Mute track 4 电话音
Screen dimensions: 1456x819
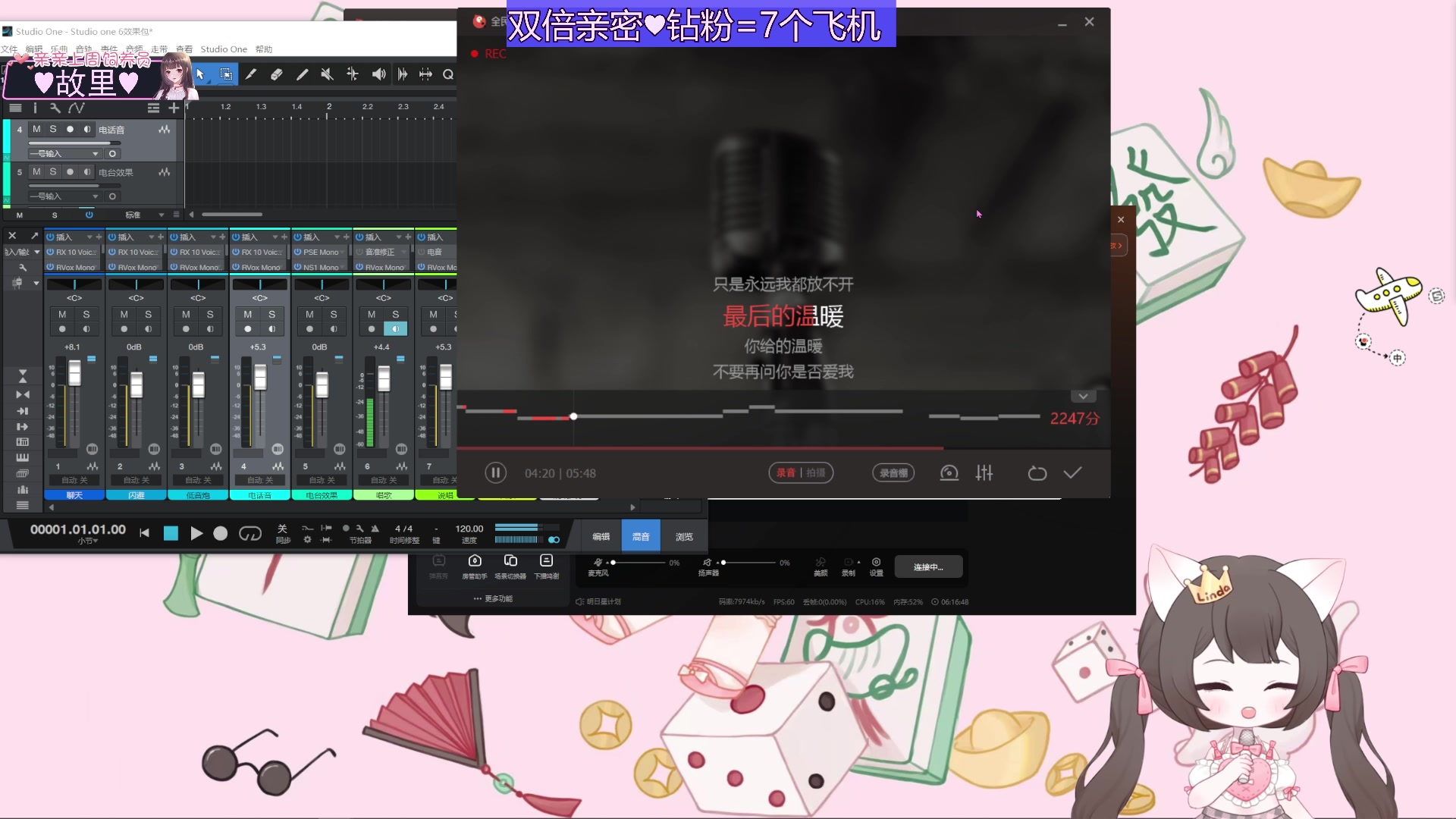click(36, 130)
